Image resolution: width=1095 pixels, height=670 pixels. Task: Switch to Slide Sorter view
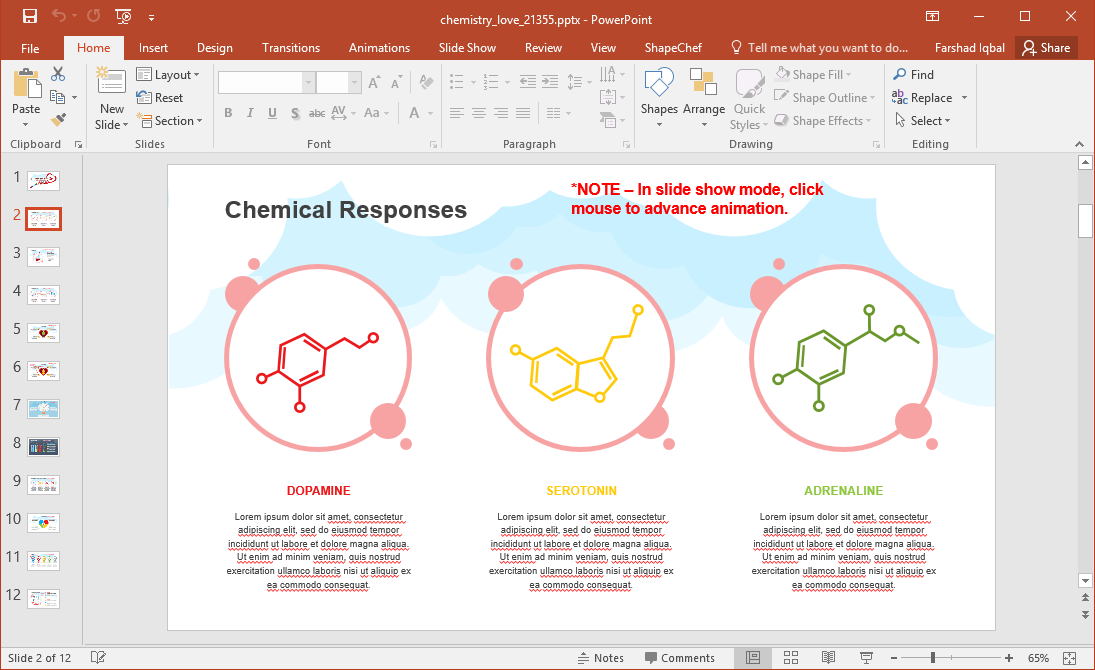790,658
